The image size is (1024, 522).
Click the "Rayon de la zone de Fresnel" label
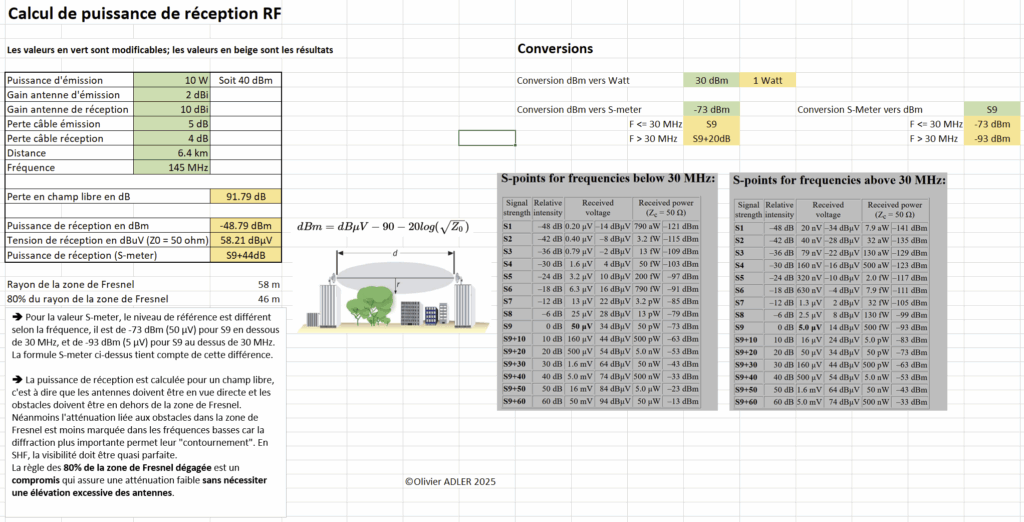(69, 284)
